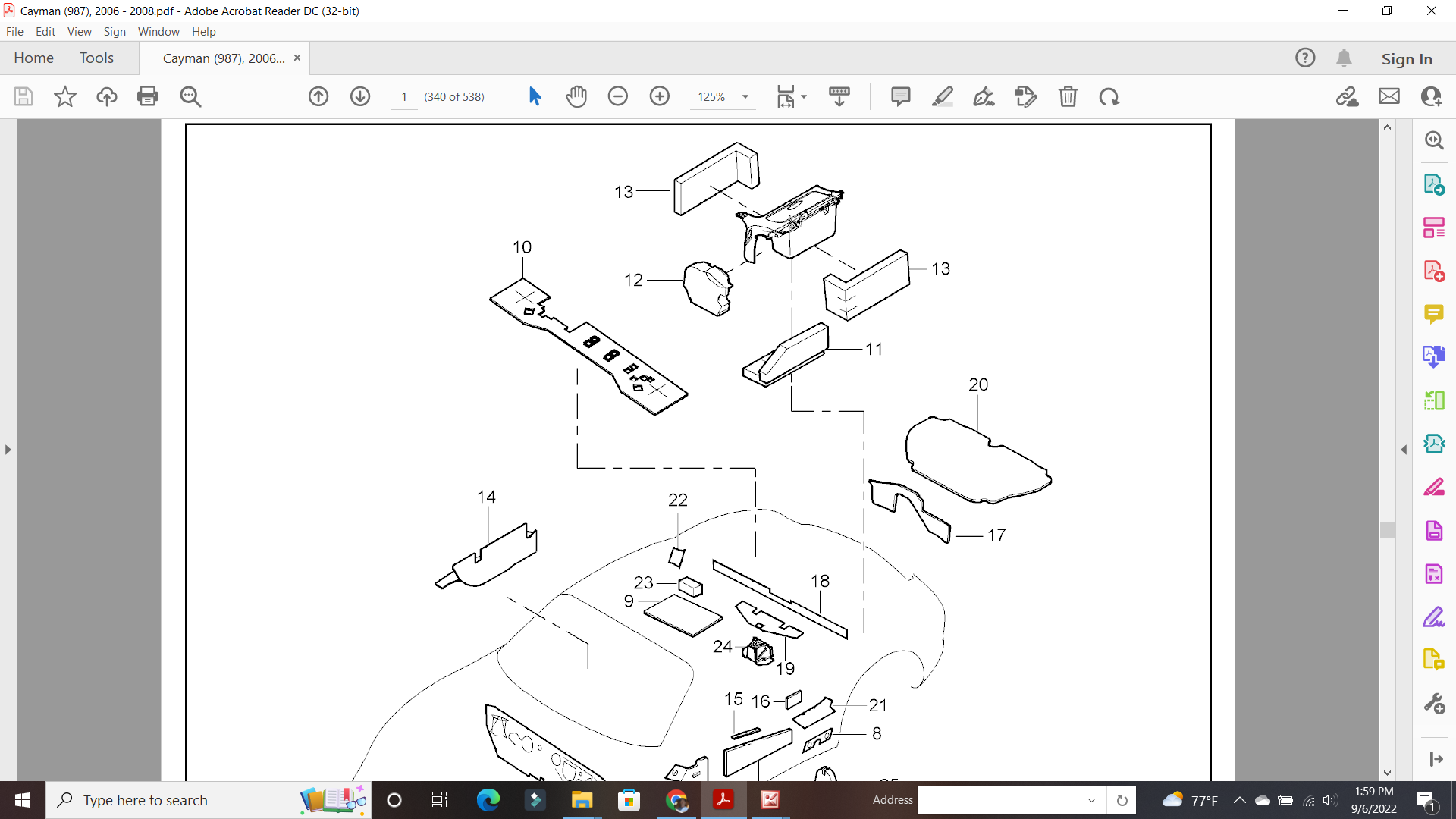Go to previous page arrow

pyautogui.click(x=318, y=96)
